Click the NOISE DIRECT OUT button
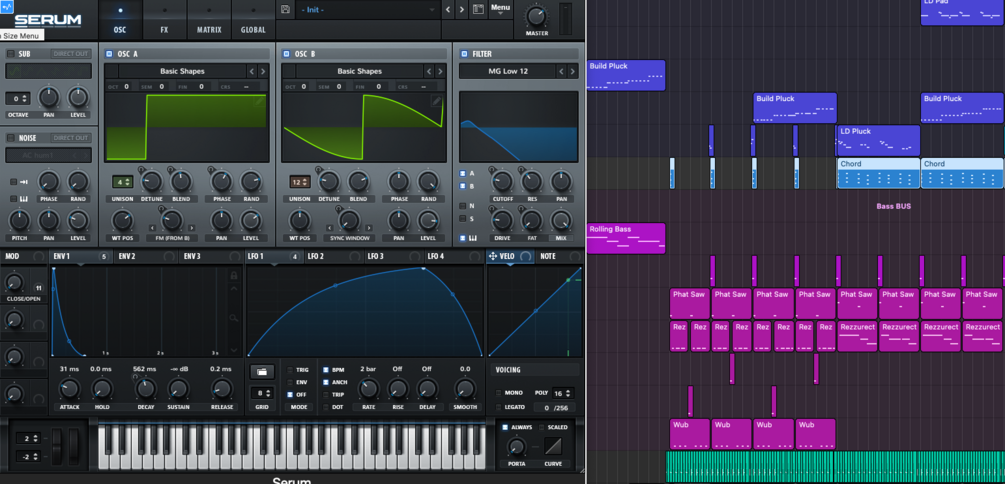 point(71,138)
